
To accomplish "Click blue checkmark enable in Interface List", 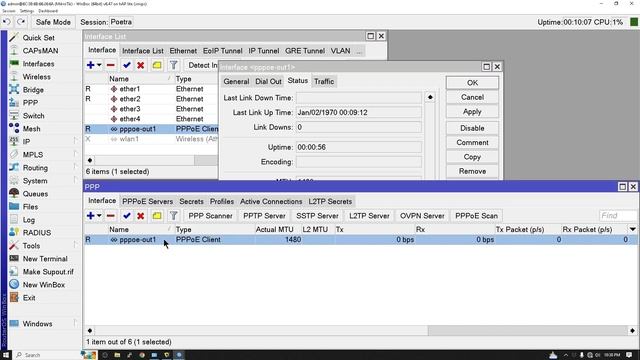I will [127, 65].
